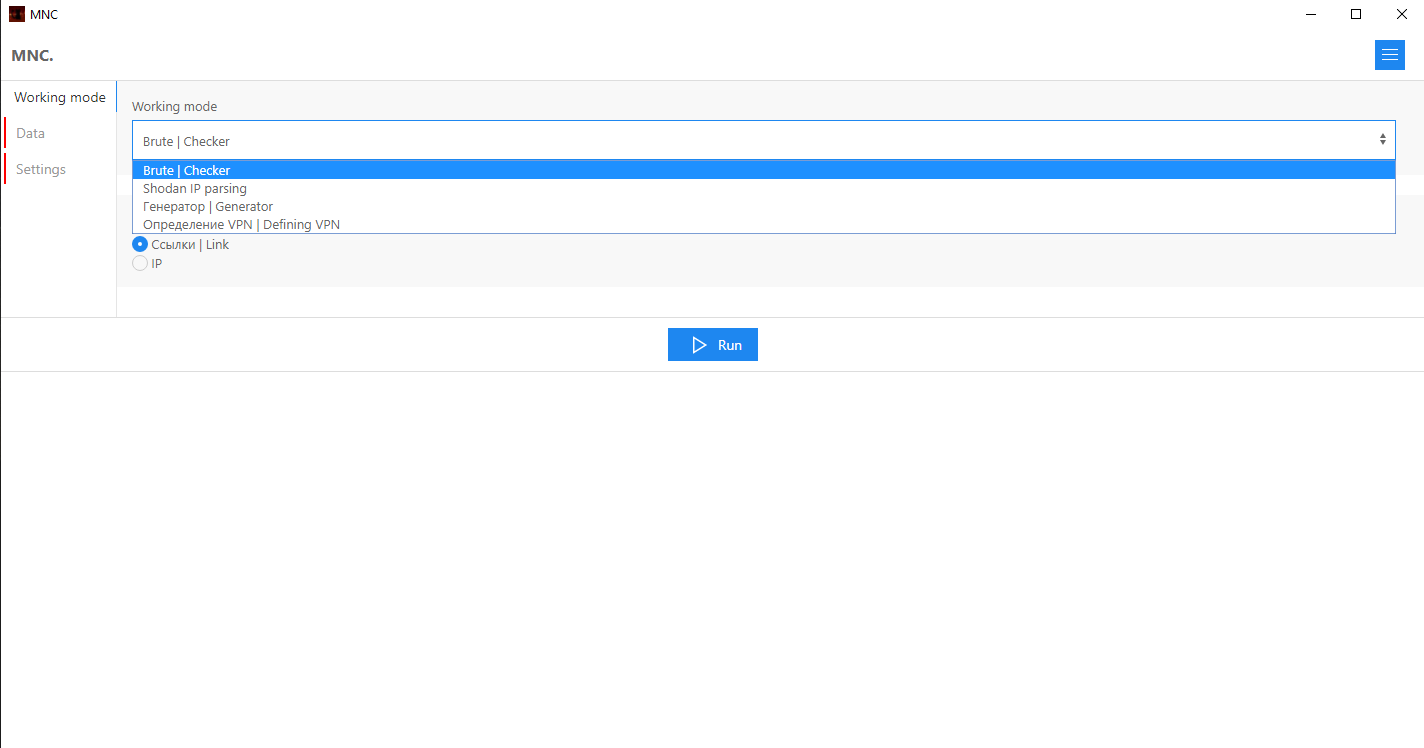Select the Ссылки | Link radio option
This screenshot has width=1424, height=748.
coord(140,245)
